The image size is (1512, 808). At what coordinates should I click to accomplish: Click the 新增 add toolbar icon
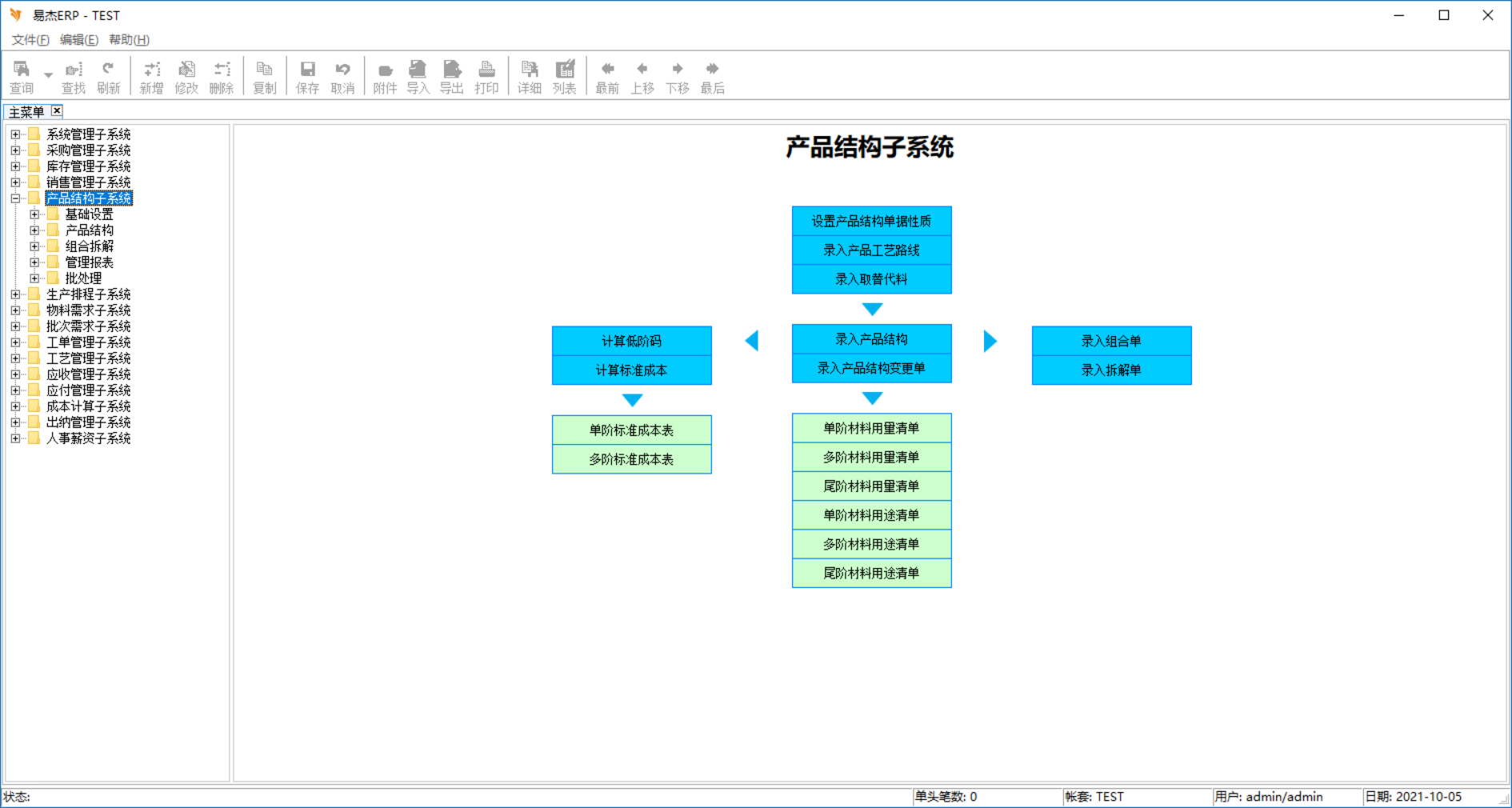[151, 78]
